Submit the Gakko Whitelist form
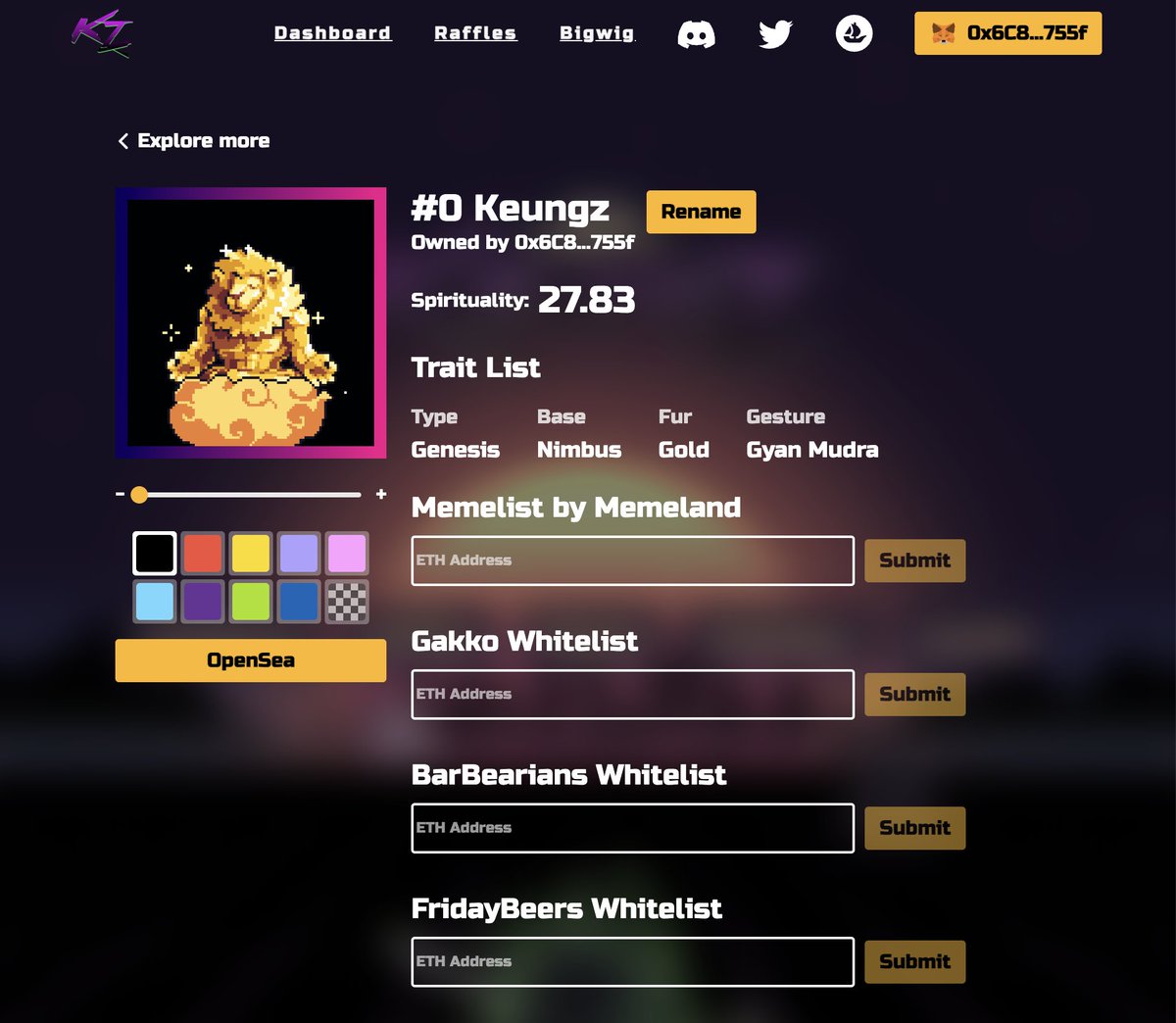This screenshot has width=1176, height=1023. point(914,694)
